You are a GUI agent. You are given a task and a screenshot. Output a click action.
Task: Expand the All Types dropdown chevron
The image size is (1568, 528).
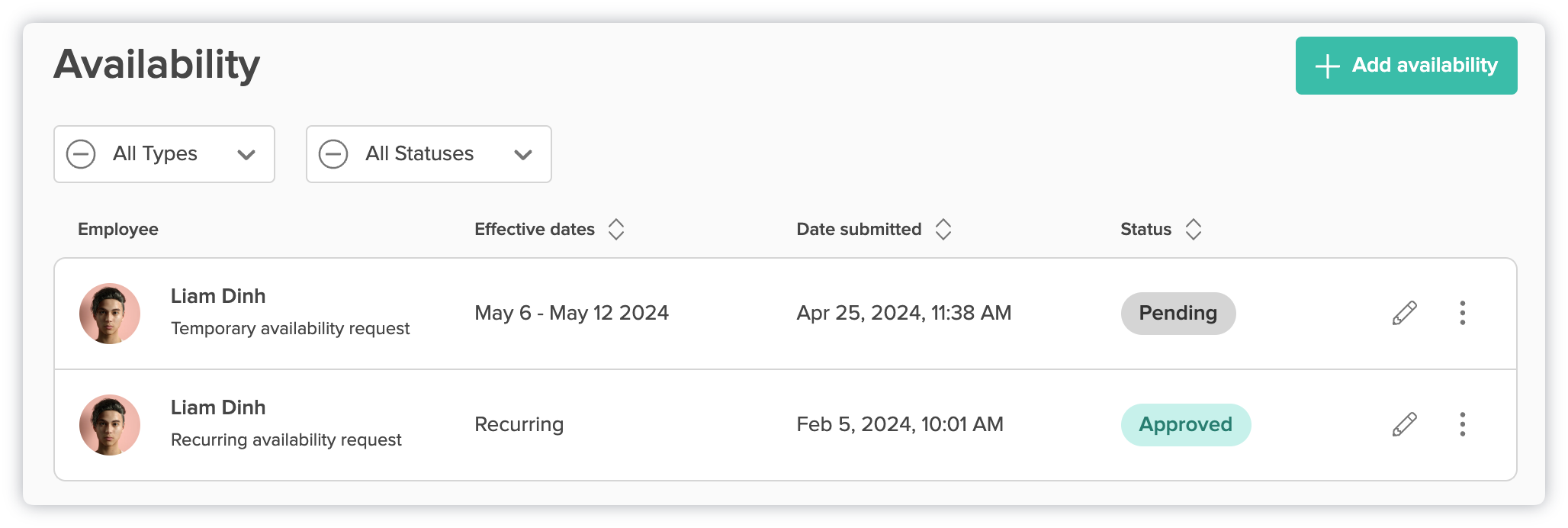(x=246, y=155)
